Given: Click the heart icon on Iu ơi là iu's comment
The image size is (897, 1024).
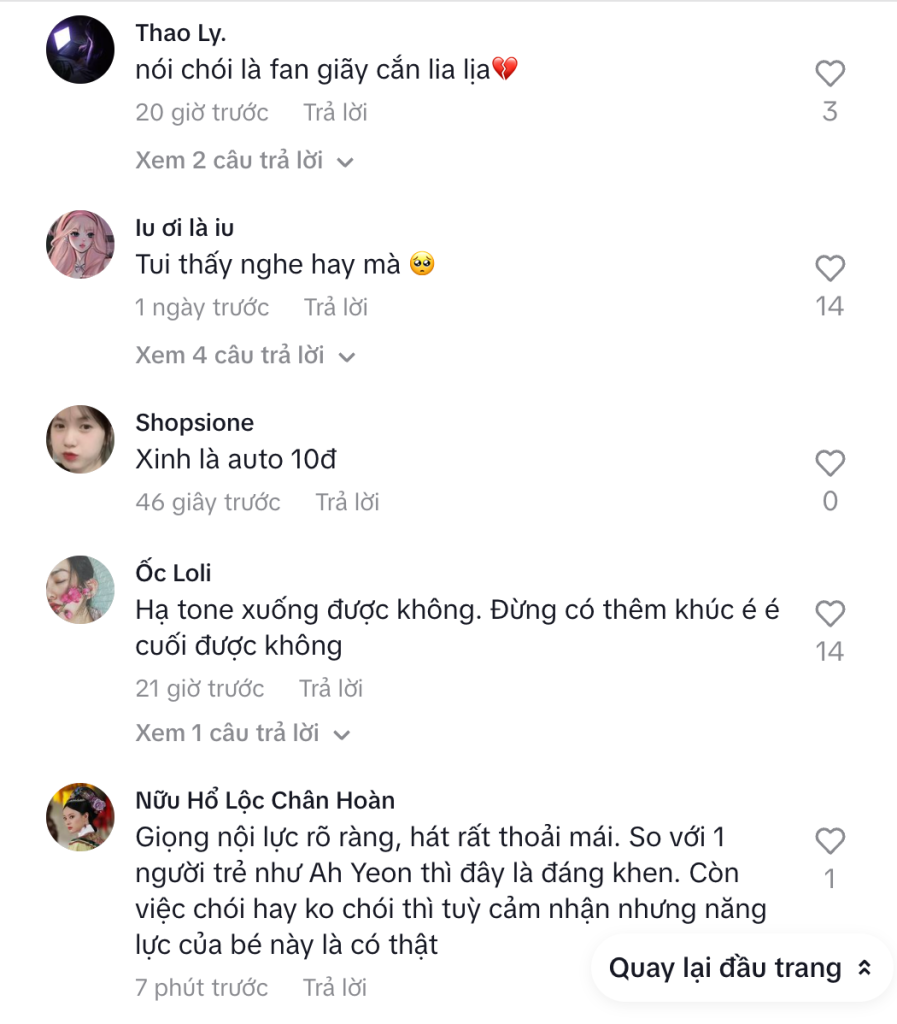Looking at the screenshot, I should tap(829, 268).
